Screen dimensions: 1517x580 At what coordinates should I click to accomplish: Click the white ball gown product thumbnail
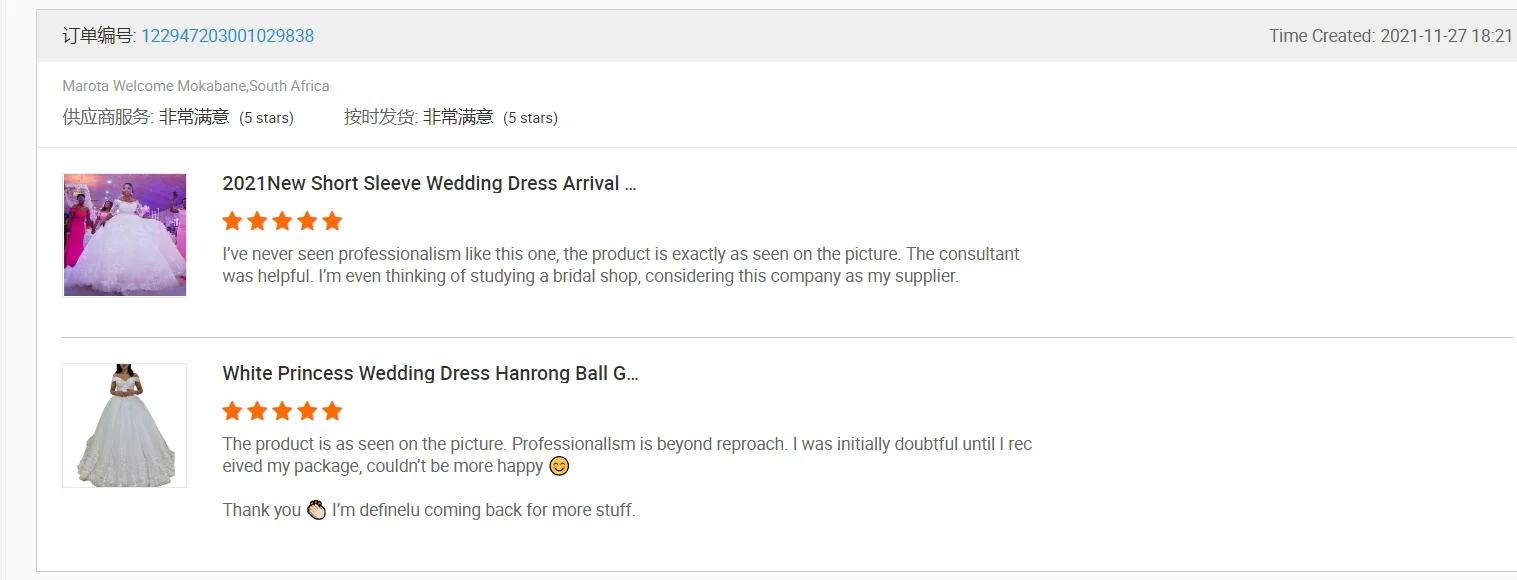[x=125, y=425]
